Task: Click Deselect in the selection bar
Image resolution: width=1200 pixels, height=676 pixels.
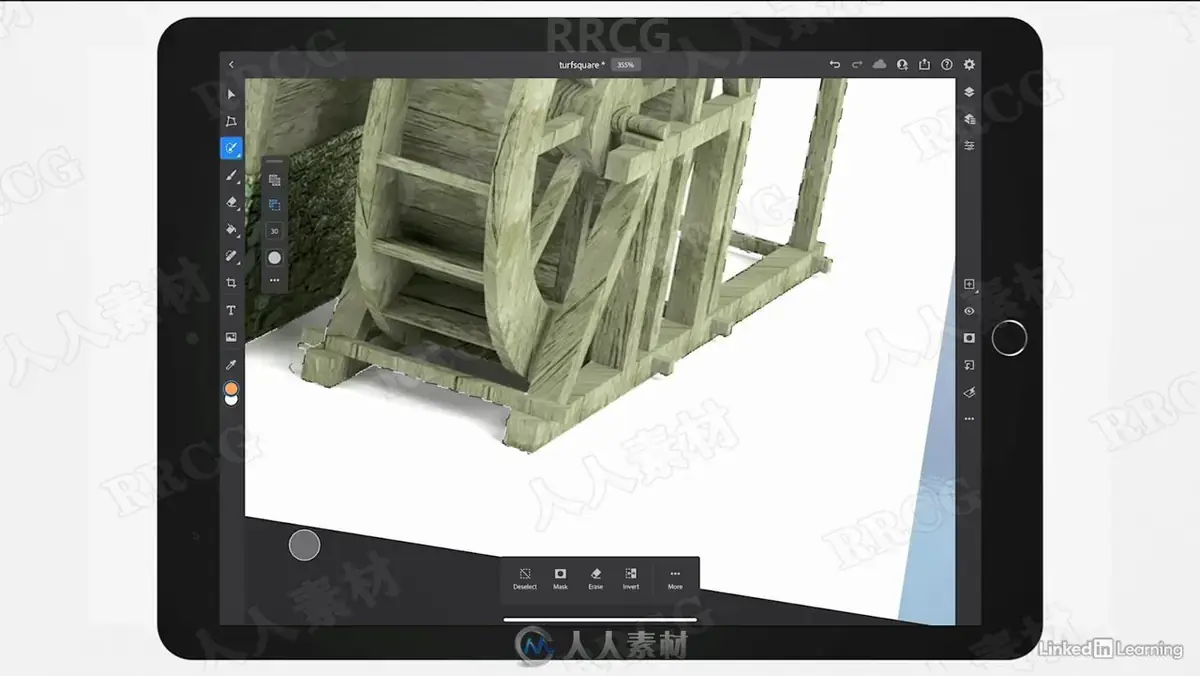Action: pyautogui.click(x=525, y=579)
